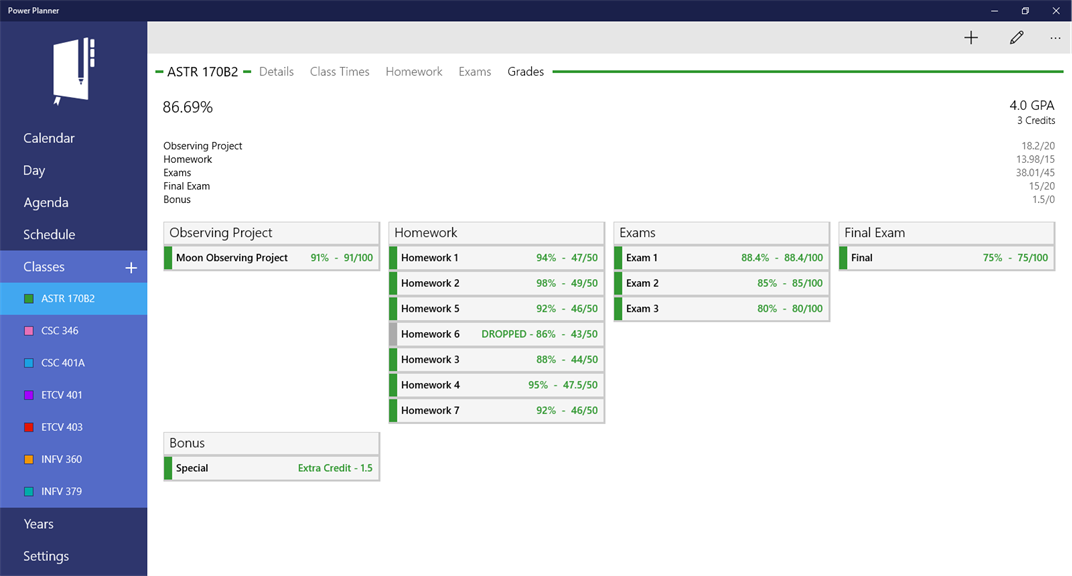This screenshot has height=576, width=1072.
Task: Open the Class Times tab
Action: (339, 71)
